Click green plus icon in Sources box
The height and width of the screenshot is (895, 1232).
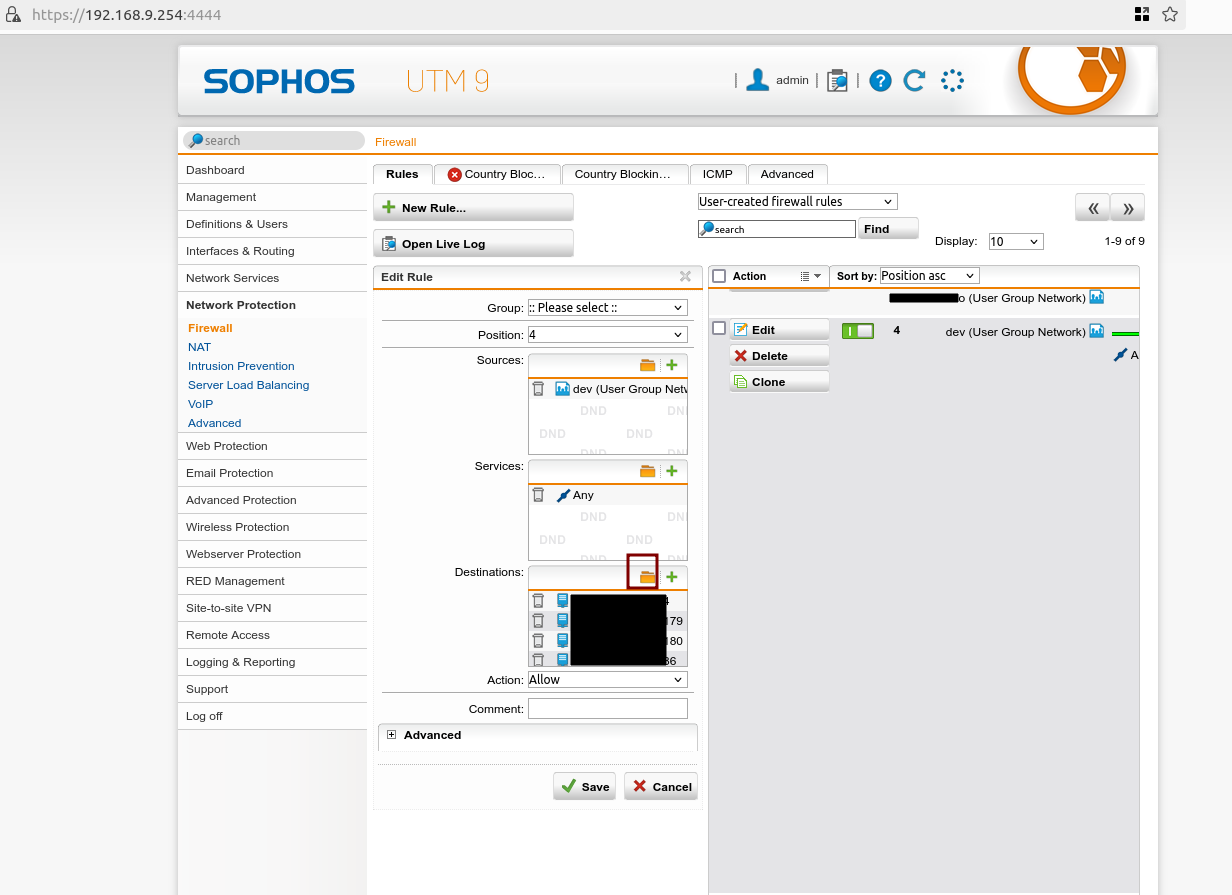[672, 366]
